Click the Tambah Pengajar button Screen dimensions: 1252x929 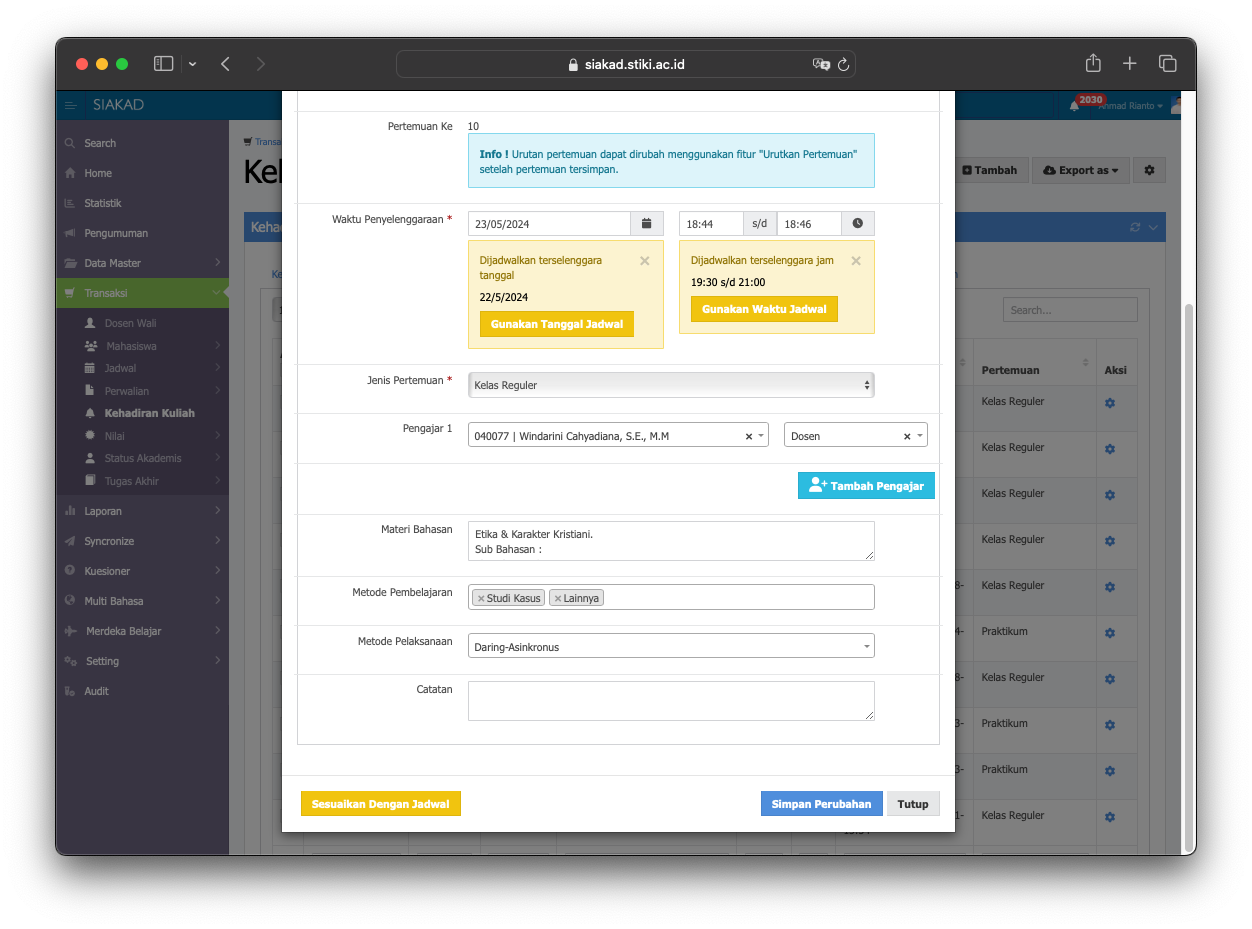866,485
